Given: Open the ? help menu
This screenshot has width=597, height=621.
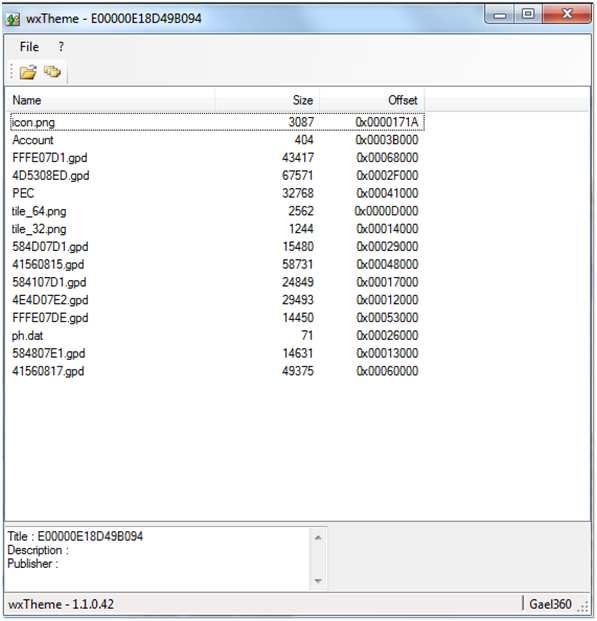Looking at the screenshot, I should [x=61, y=47].
